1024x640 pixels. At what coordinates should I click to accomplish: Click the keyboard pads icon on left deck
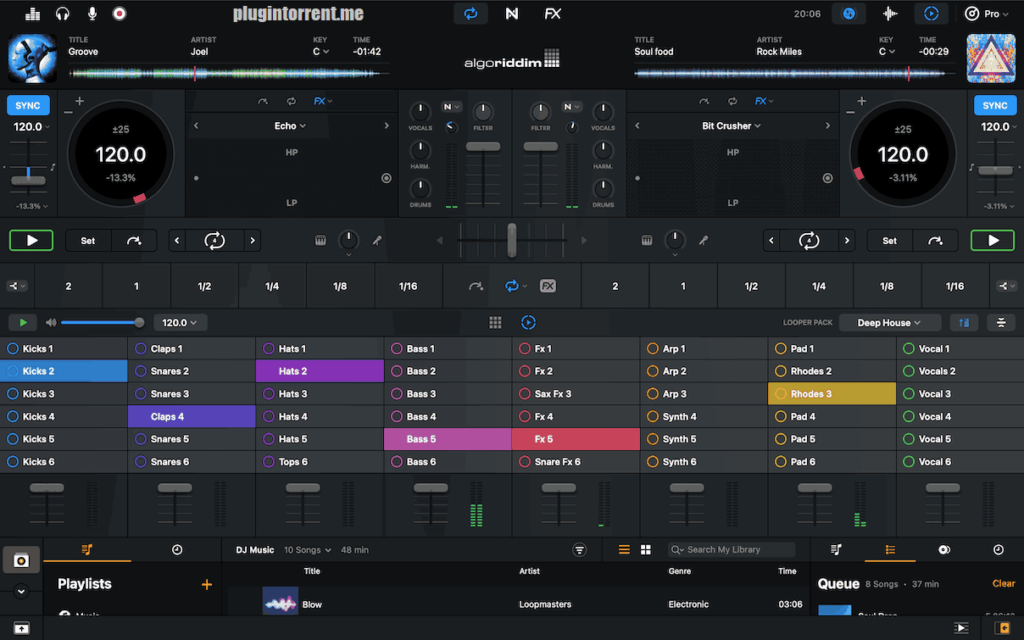[320, 241]
